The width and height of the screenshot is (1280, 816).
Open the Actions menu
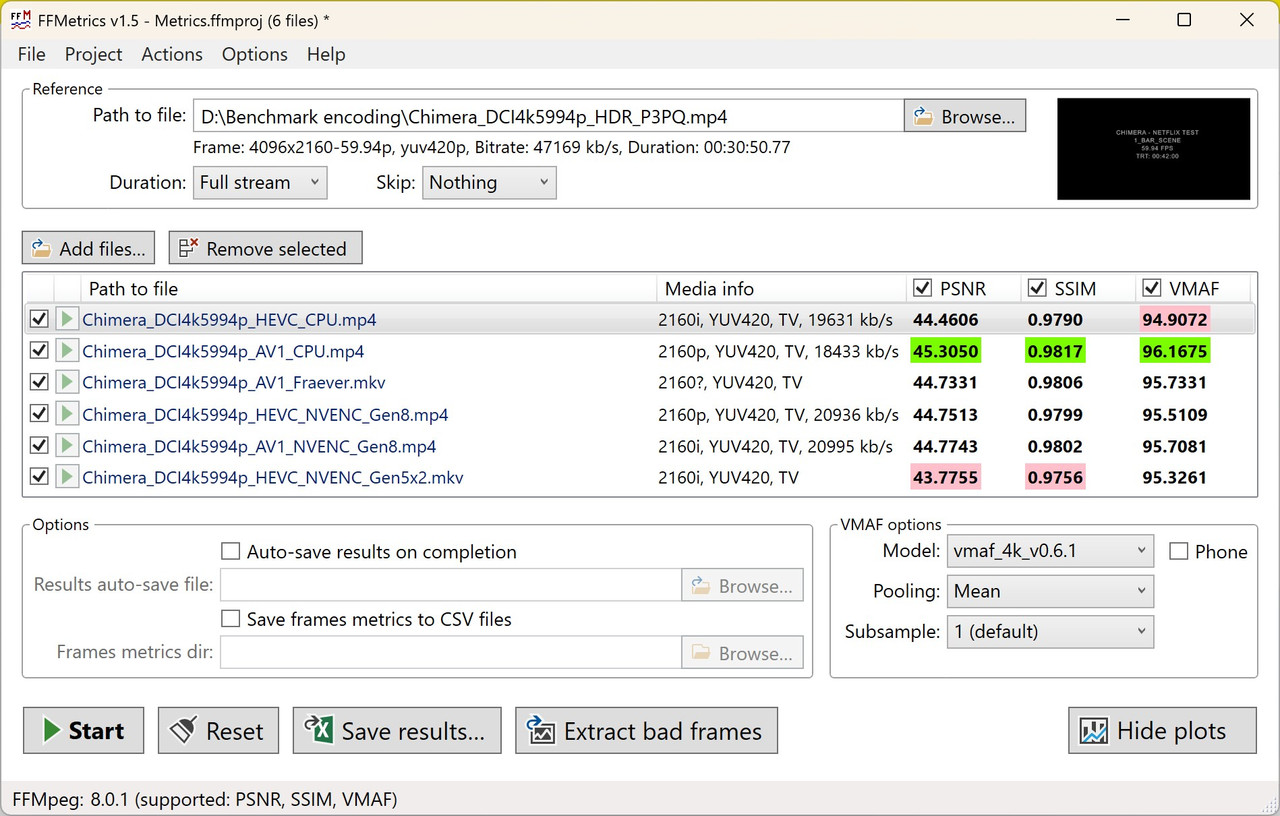[172, 54]
